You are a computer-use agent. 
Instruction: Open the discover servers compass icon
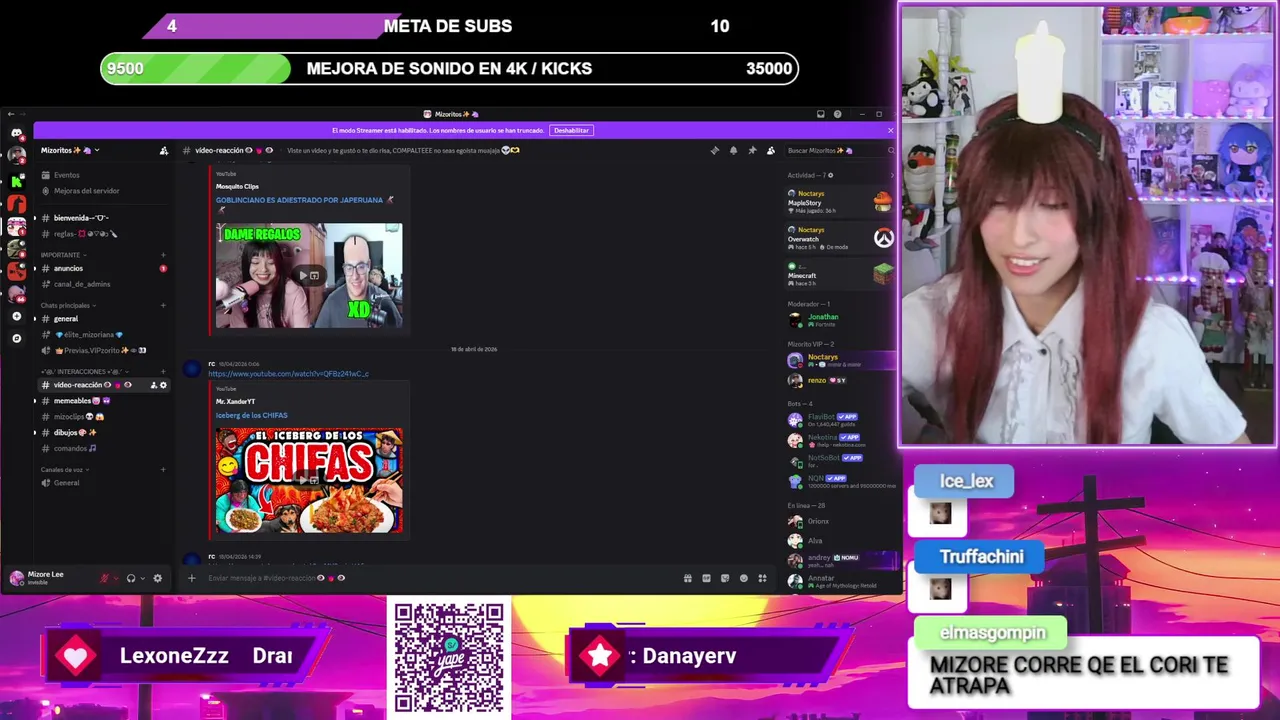(x=16, y=338)
